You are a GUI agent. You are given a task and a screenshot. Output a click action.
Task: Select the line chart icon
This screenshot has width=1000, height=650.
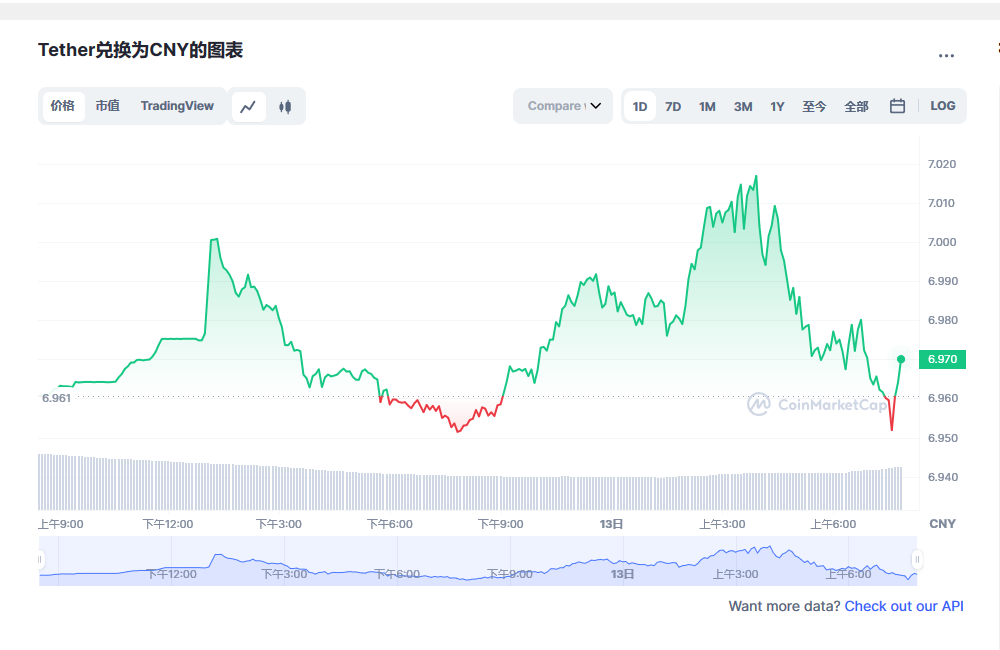point(248,105)
